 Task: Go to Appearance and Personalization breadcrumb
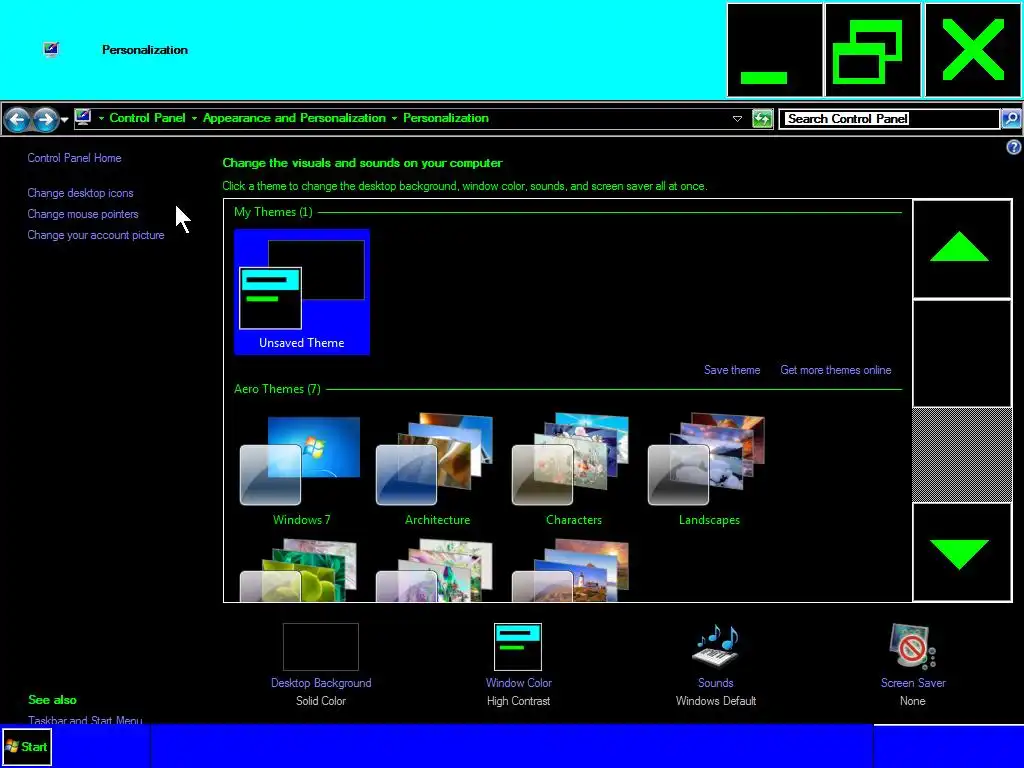pos(294,118)
